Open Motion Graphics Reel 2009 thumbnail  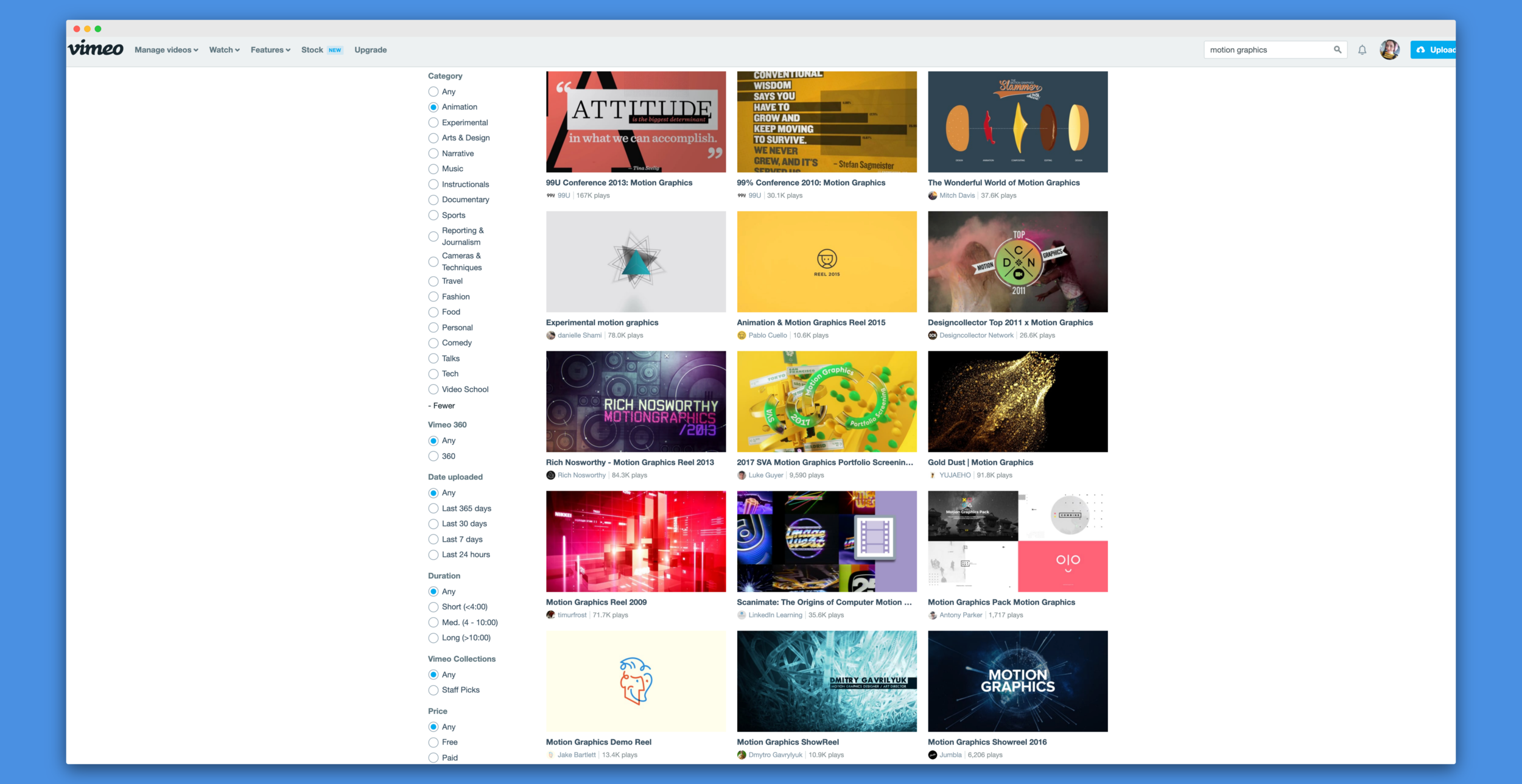[x=636, y=541]
